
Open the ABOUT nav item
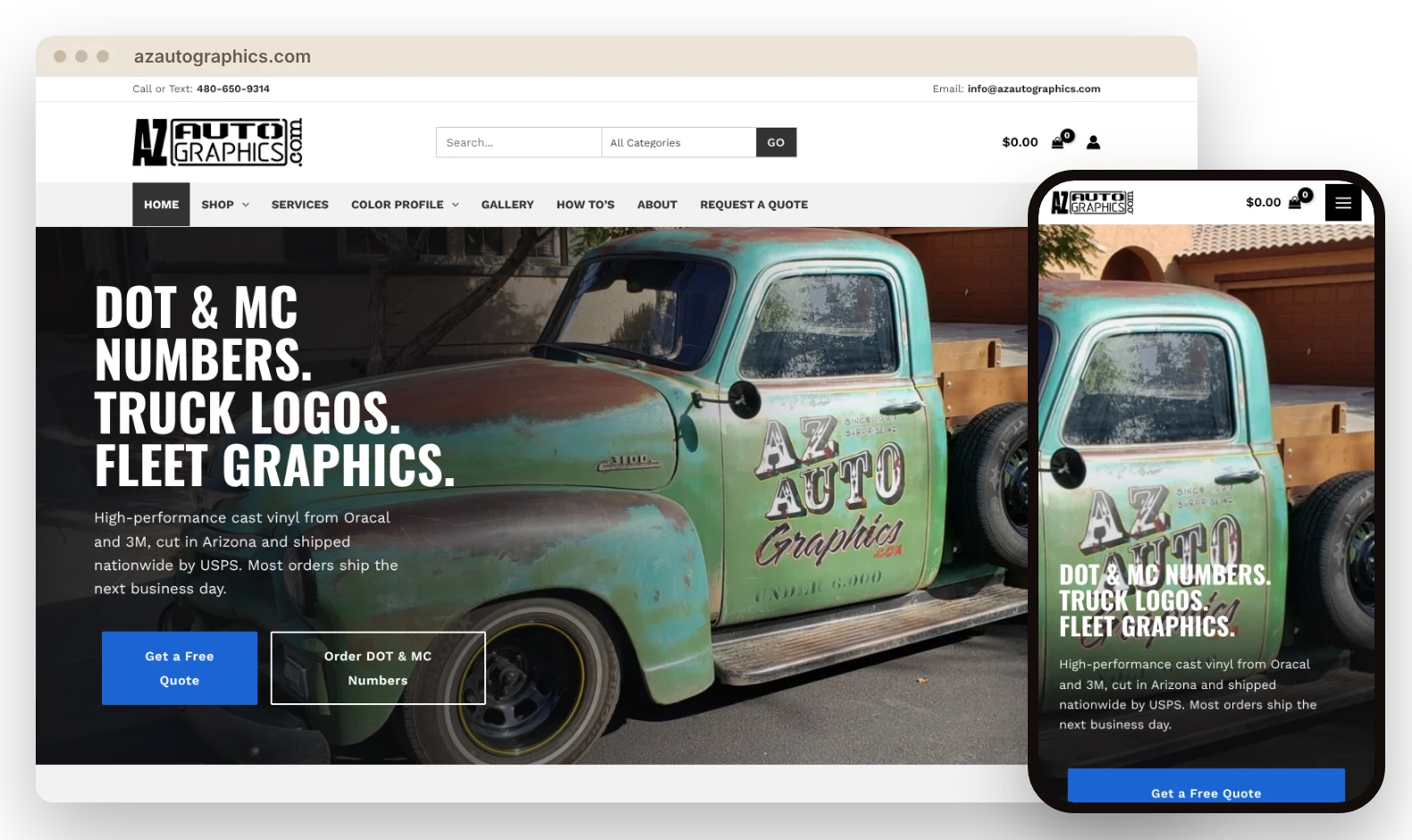[x=657, y=205]
